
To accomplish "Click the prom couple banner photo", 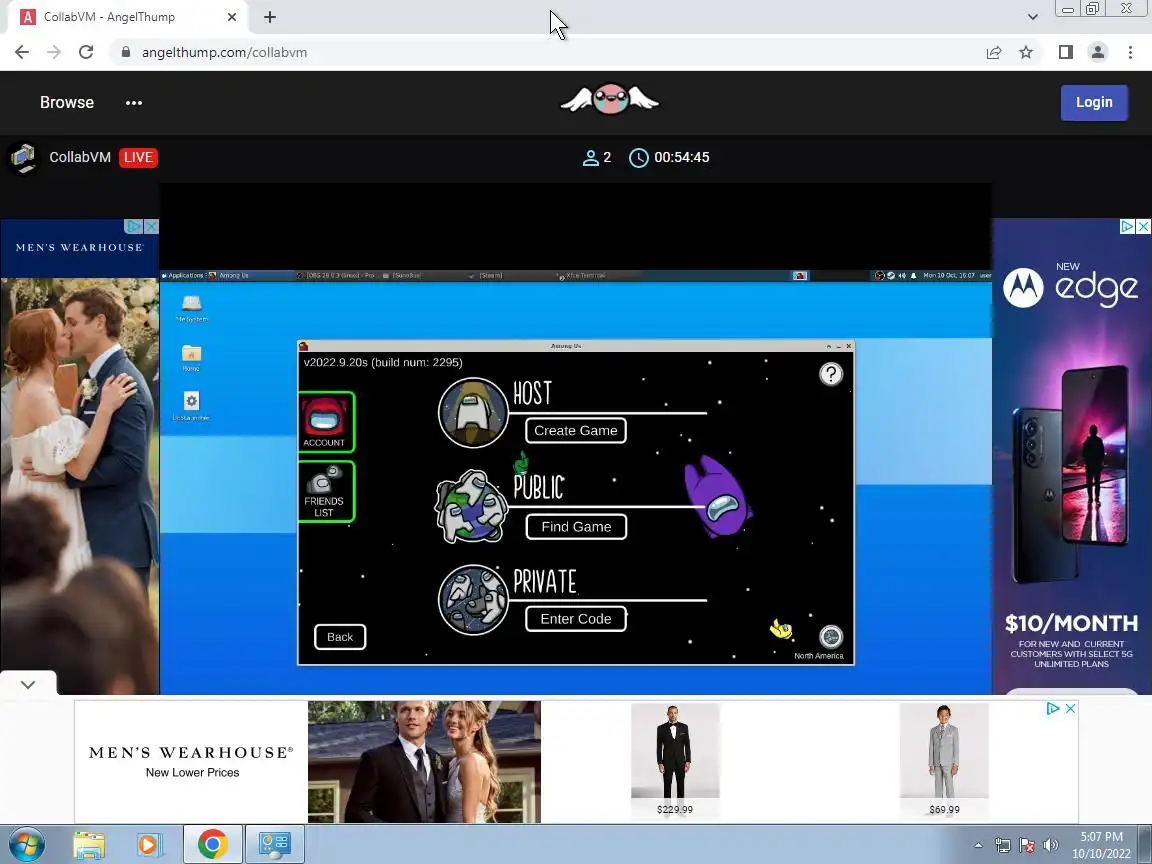I will click(424, 762).
